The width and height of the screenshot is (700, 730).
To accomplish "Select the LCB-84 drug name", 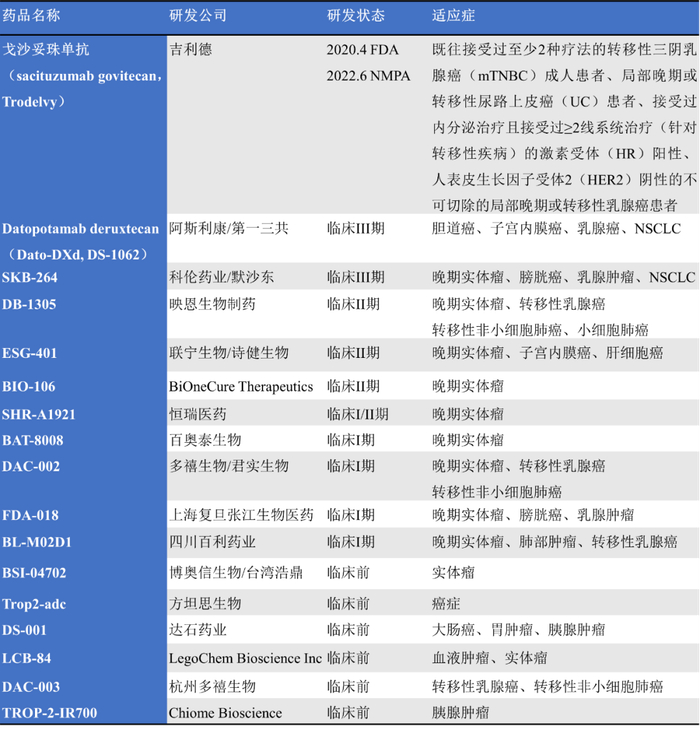I will (x=27, y=658).
